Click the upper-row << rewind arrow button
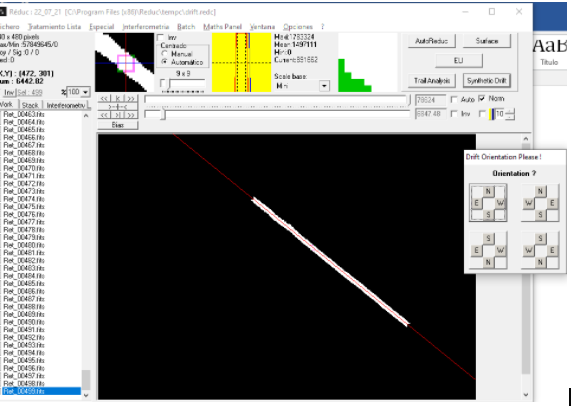The image size is (573, 408). point(104,99)
